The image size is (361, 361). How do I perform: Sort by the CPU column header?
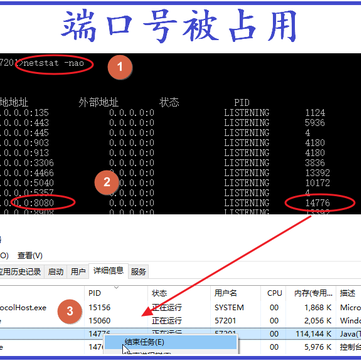click(x=274, y=293)
